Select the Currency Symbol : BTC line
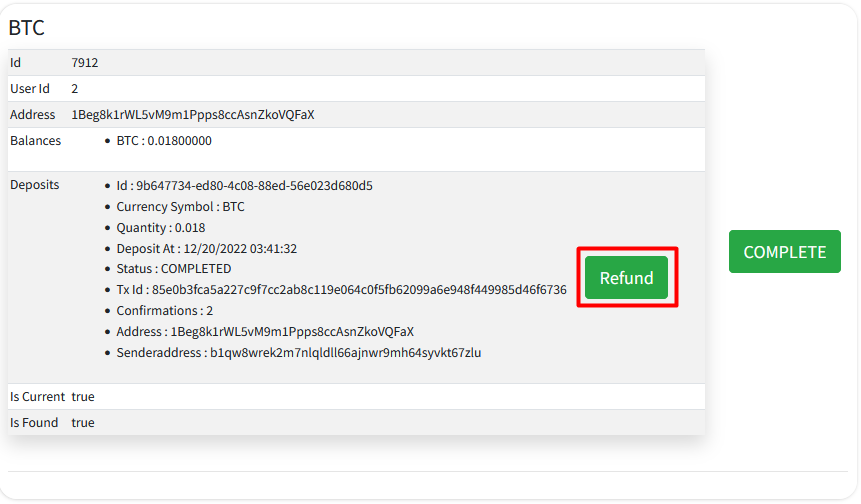 (180, 206)
